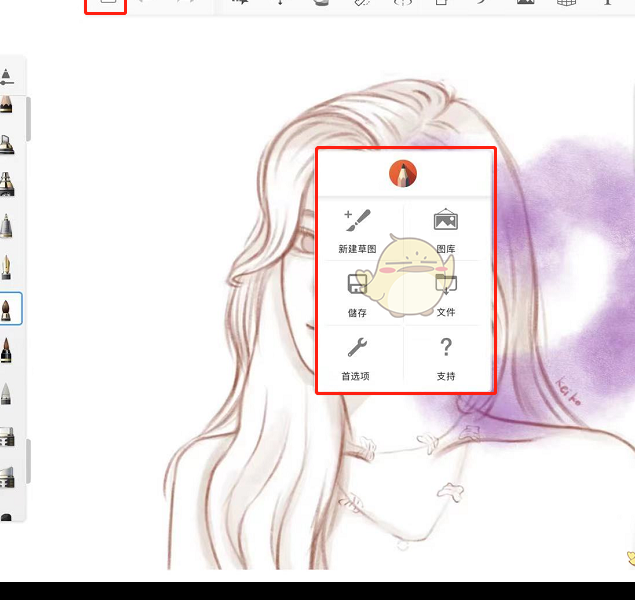Select the lower flat chisel marker brush

pos(7,477)
